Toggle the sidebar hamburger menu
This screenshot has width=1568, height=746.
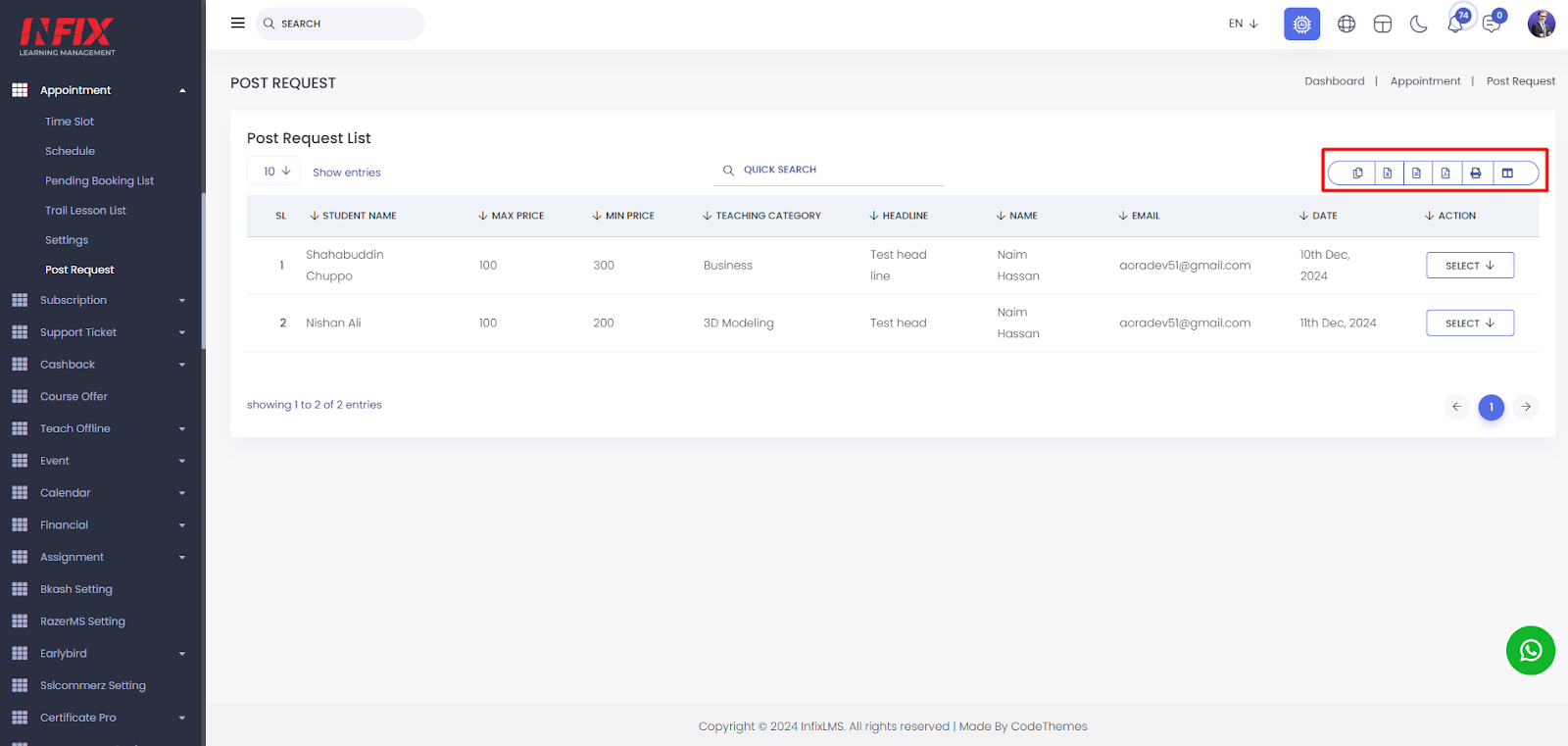point(237,23)
